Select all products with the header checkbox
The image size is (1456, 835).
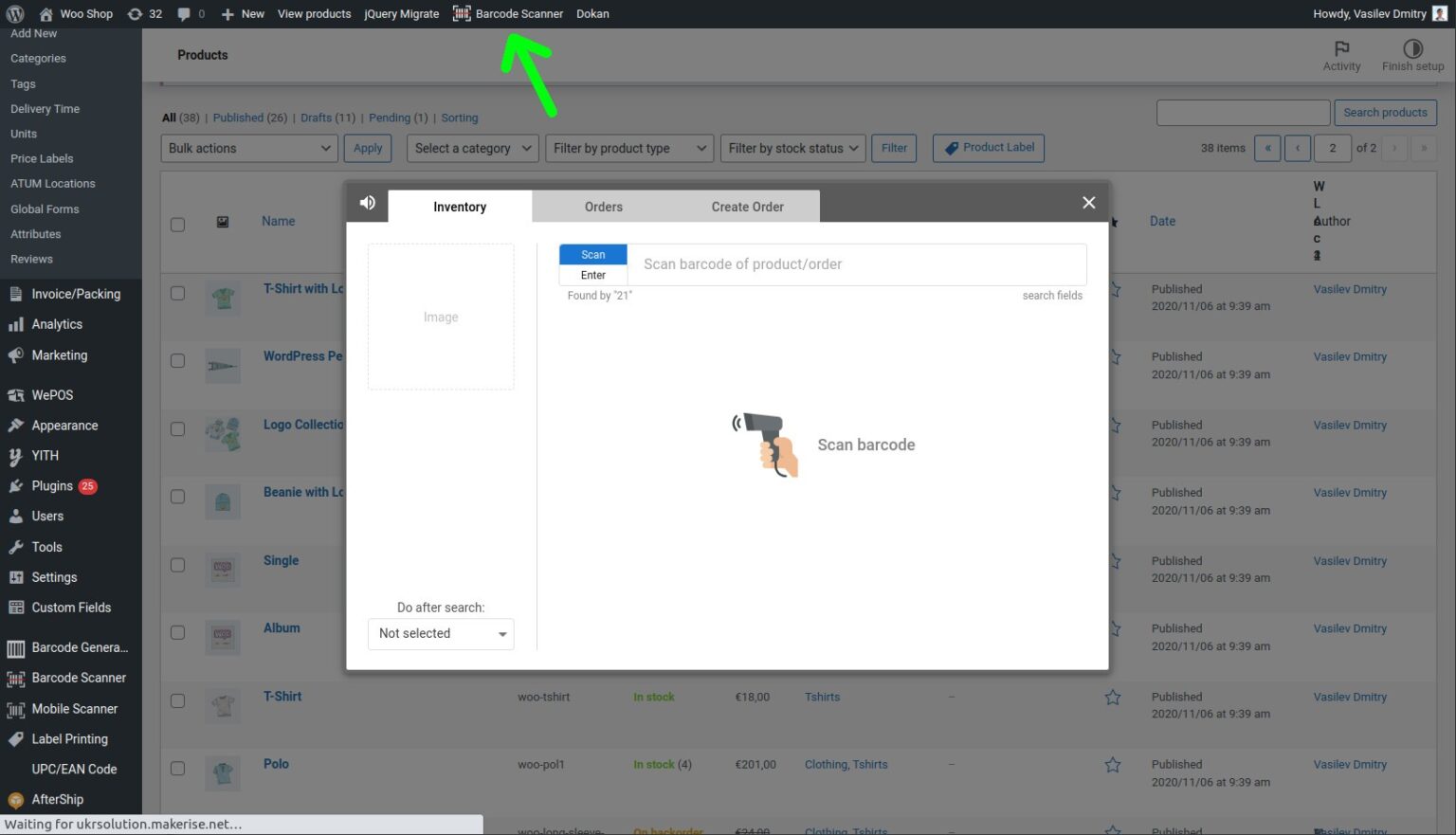tap(177, 225)
